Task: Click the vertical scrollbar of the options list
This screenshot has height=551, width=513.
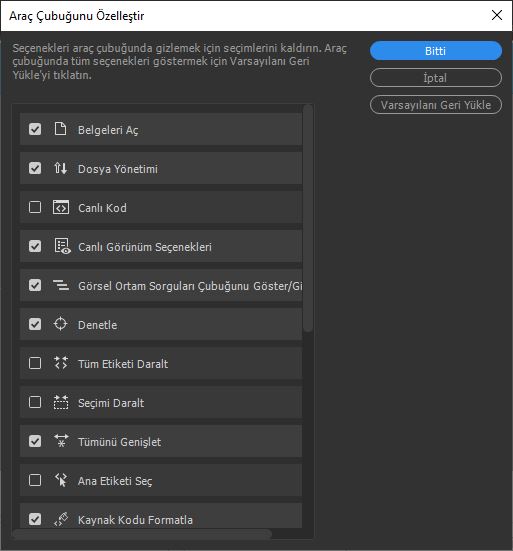Action: point(308,218)
